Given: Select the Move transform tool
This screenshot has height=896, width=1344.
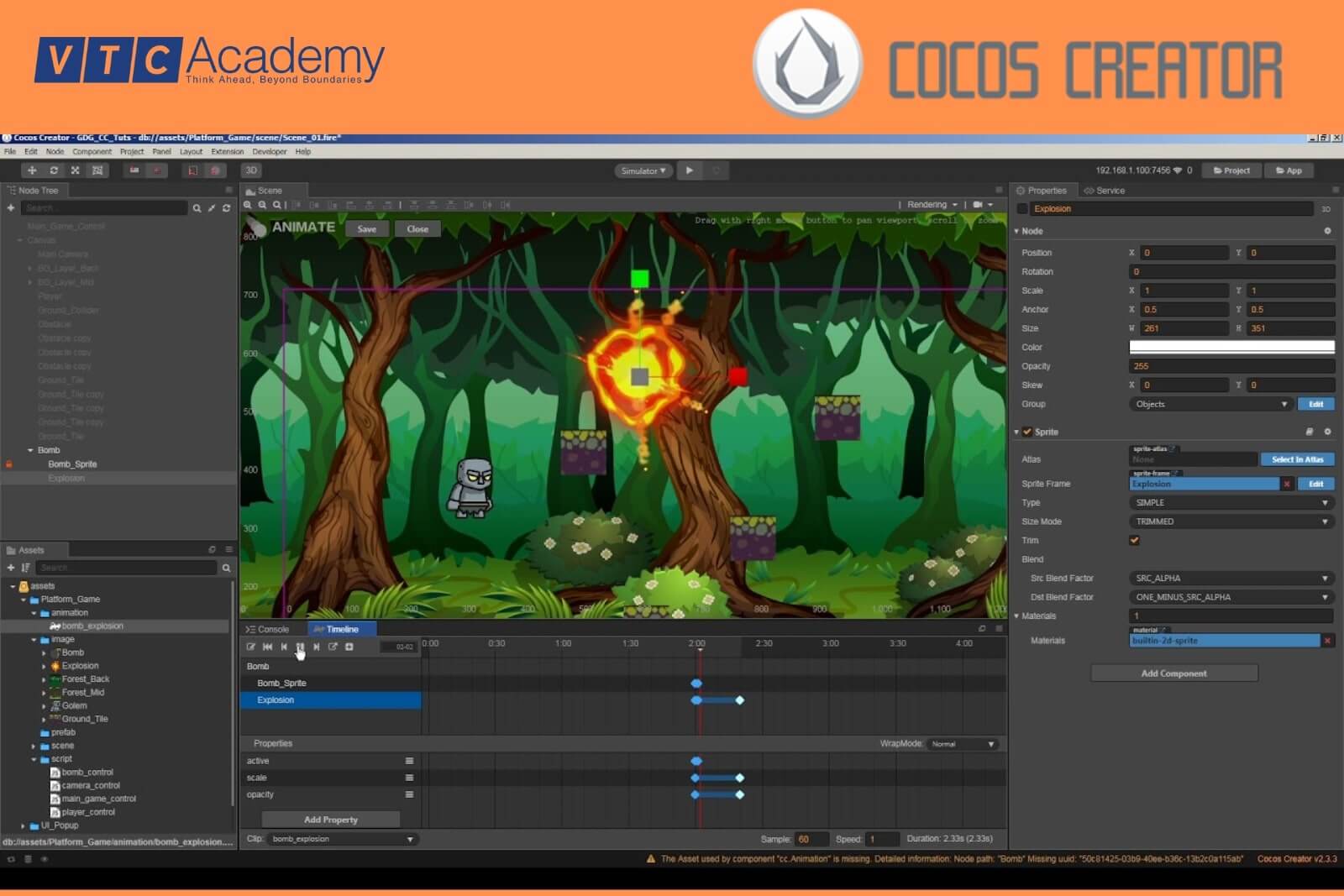Looking at the screenshot, I should (x=33, y=170).
